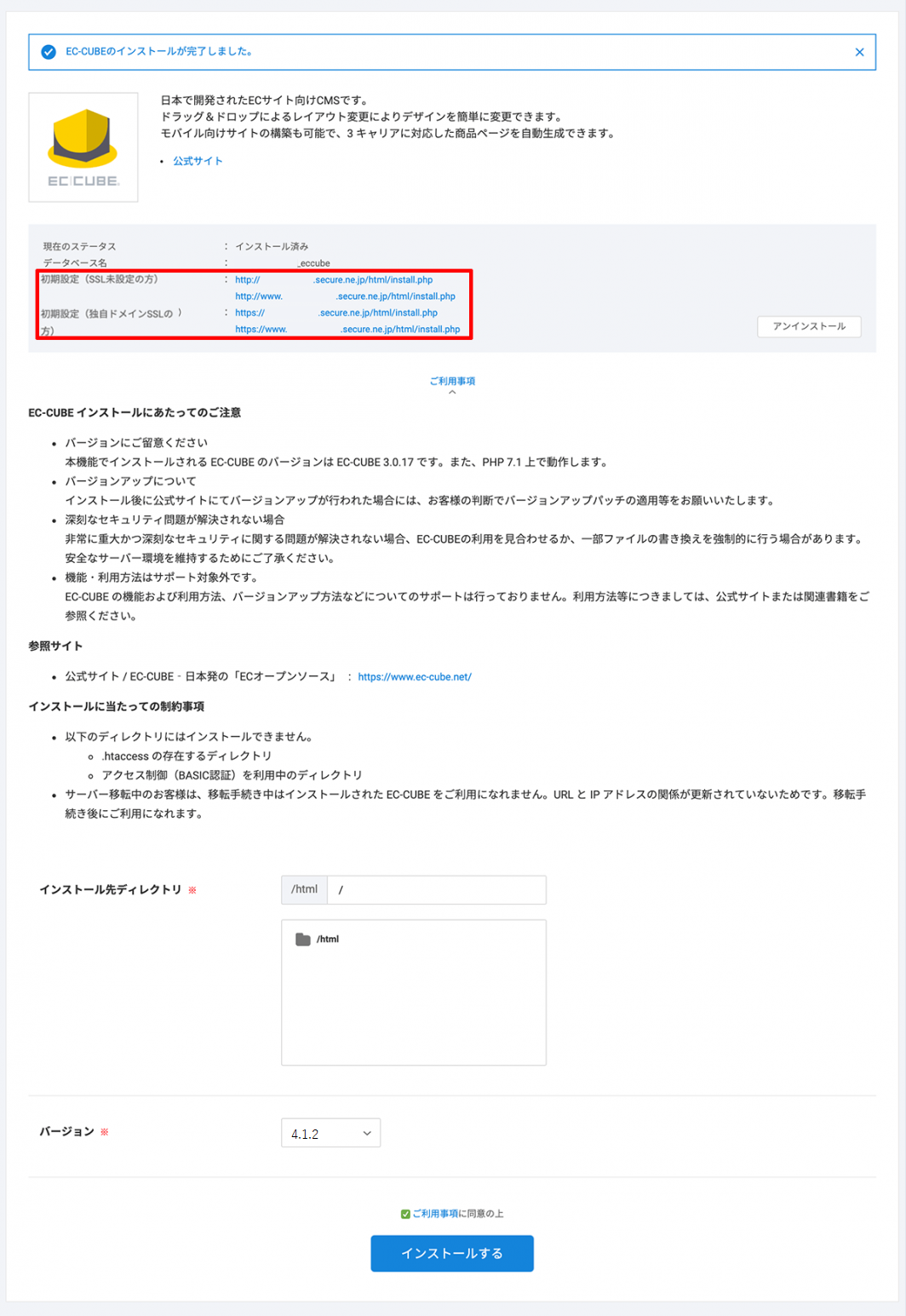The width and height of the screenshot is (906, 1316).
Task: Open the バージョン dropdown showing 4.1.2
Action: (x=330, y=1134)
